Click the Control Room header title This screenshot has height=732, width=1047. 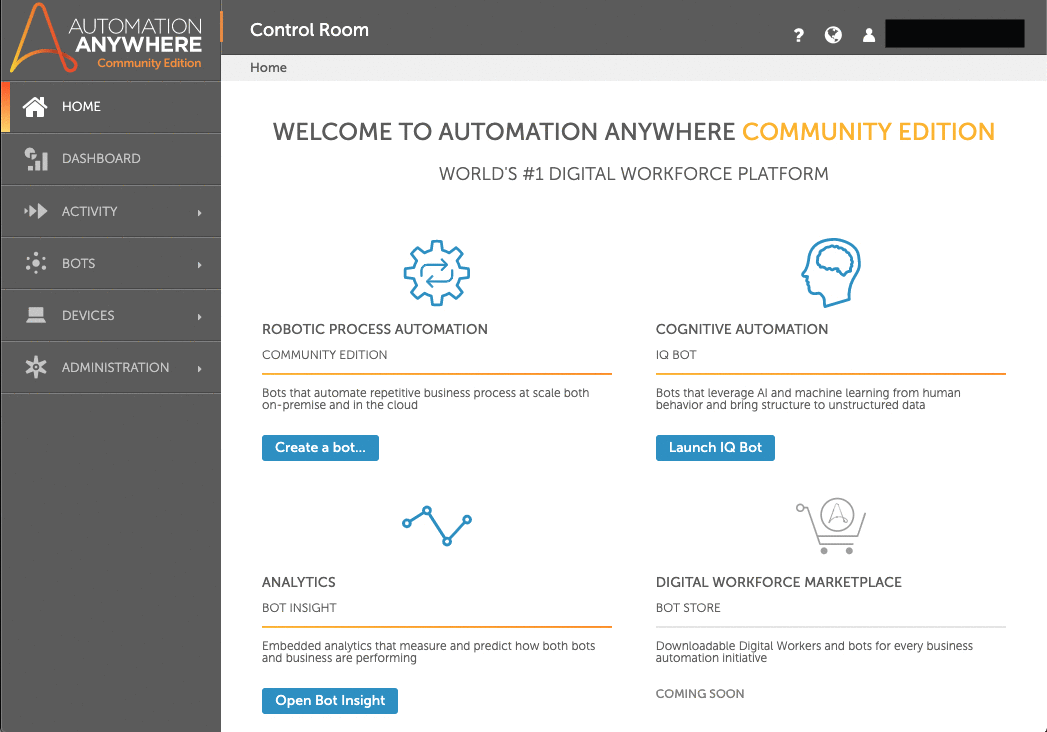coord(309,30)
